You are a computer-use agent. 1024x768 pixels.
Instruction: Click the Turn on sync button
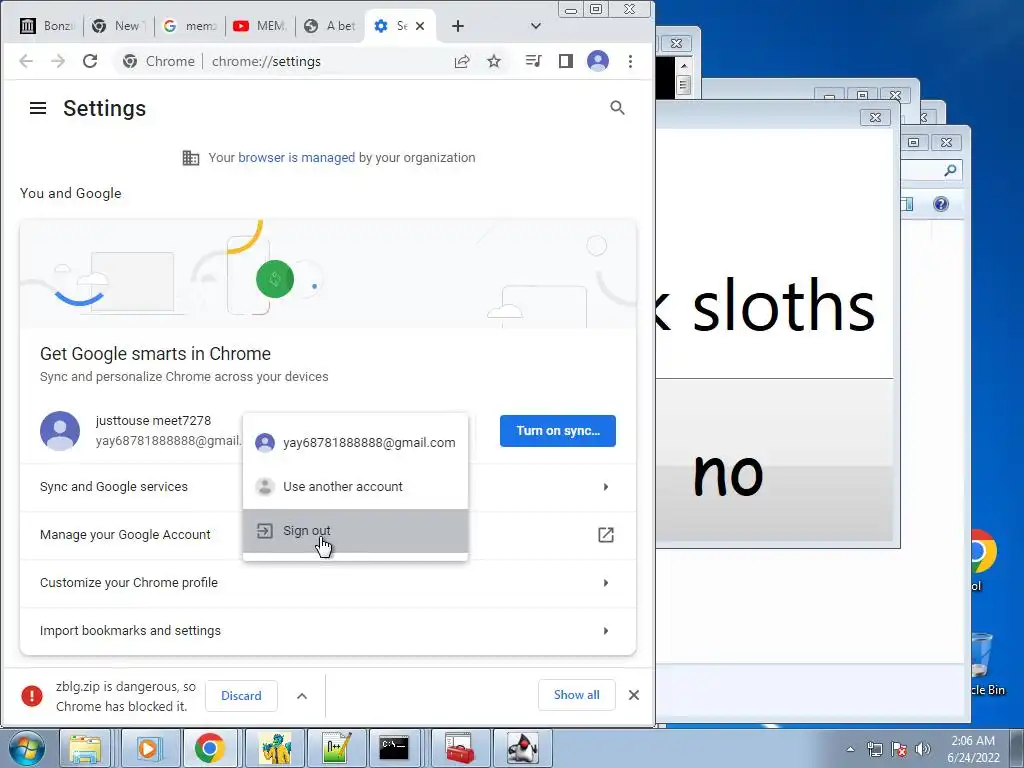[x=558, y=431]
